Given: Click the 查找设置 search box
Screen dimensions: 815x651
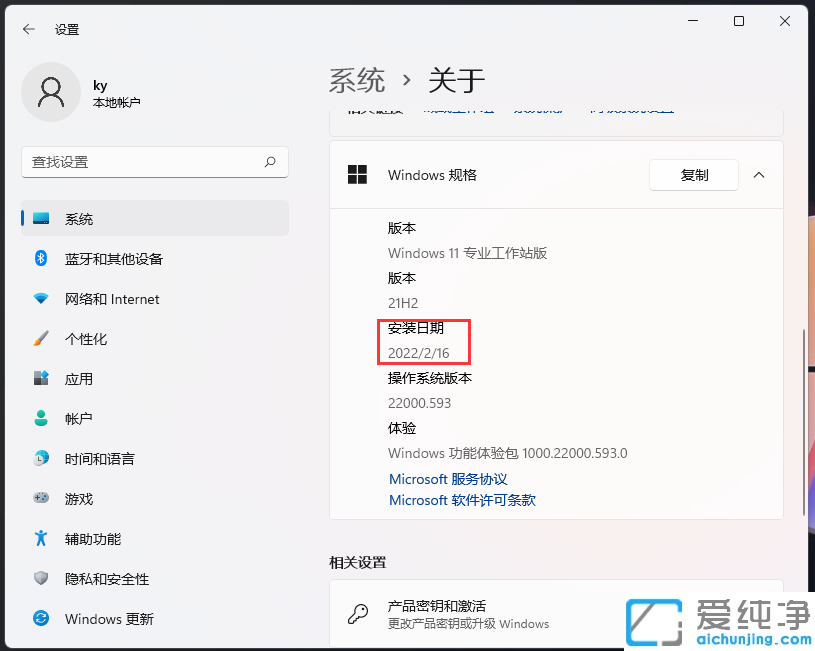Looking at the screenshot, I should pos(155,162).
